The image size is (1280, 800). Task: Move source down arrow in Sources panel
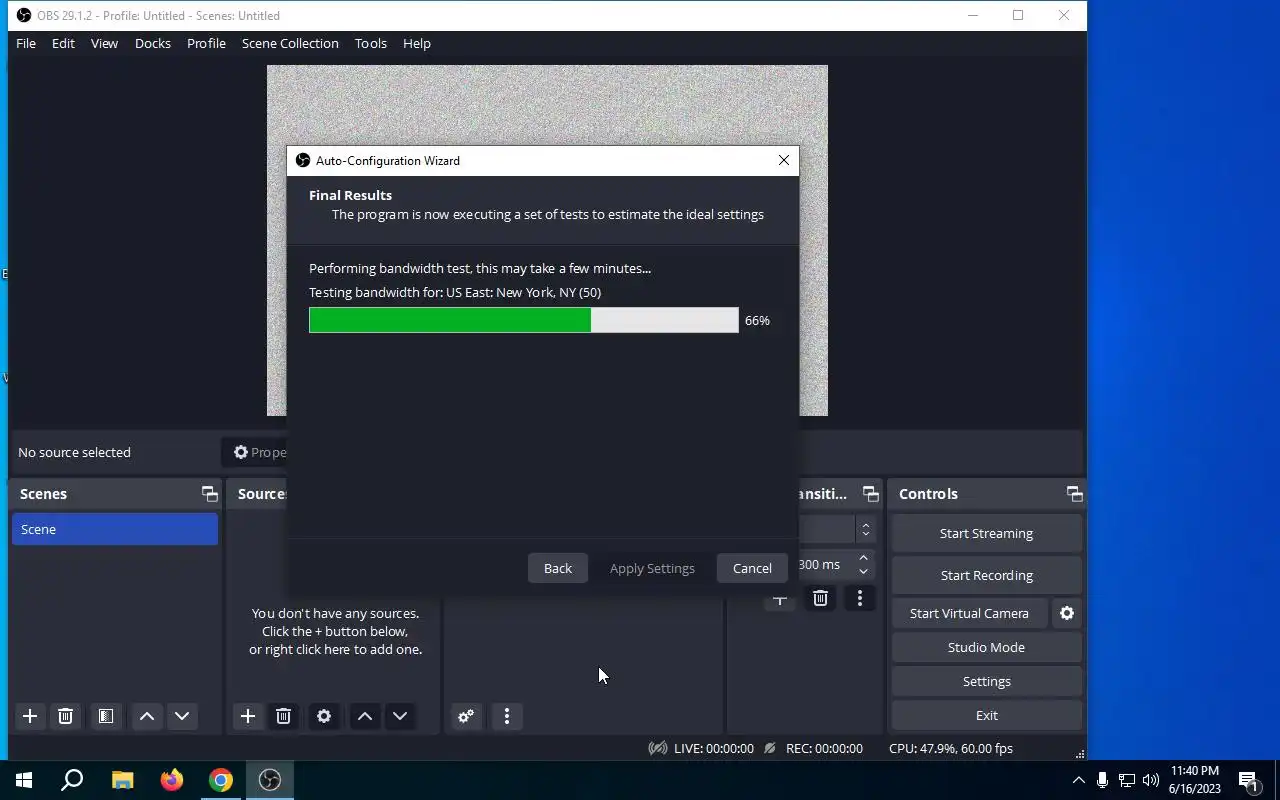coord(400,716)
